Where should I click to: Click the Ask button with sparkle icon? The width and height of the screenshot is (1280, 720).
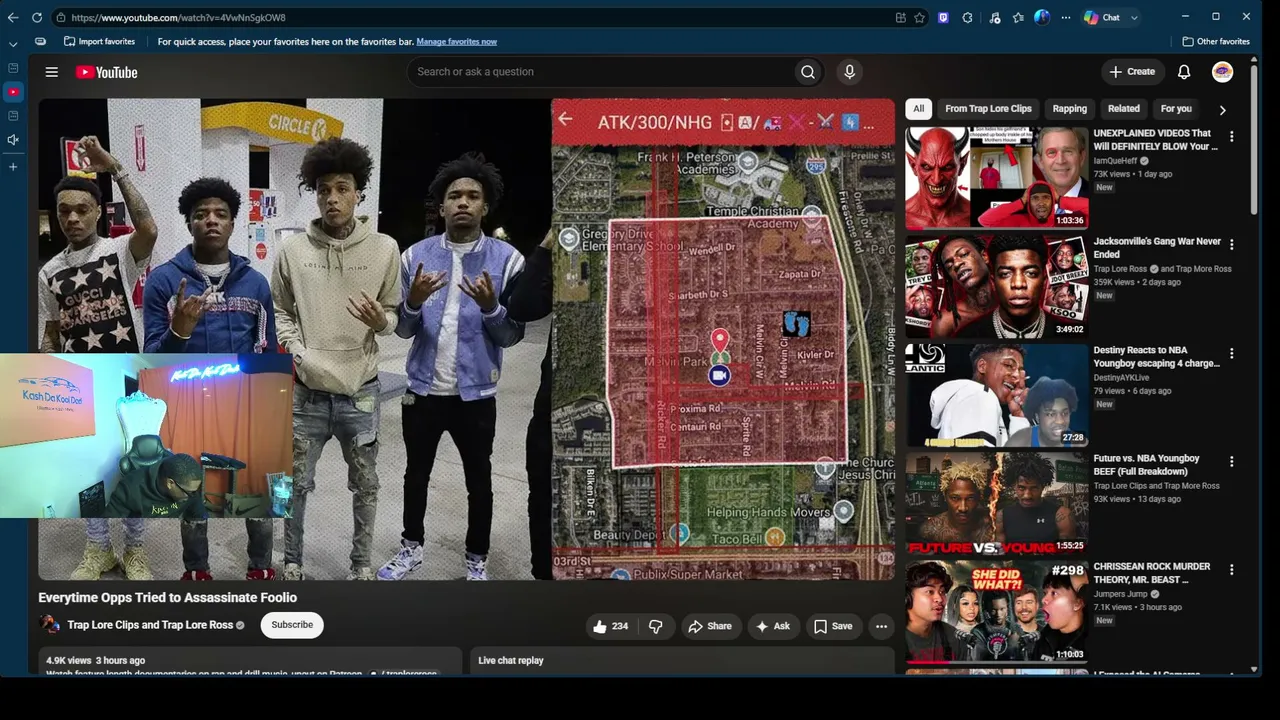pos(773,626)
